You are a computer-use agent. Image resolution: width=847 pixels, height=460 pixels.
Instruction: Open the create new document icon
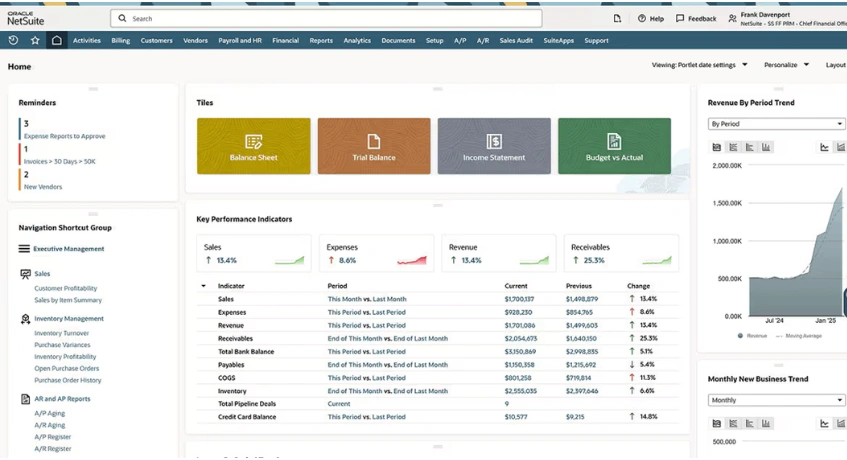617,18
